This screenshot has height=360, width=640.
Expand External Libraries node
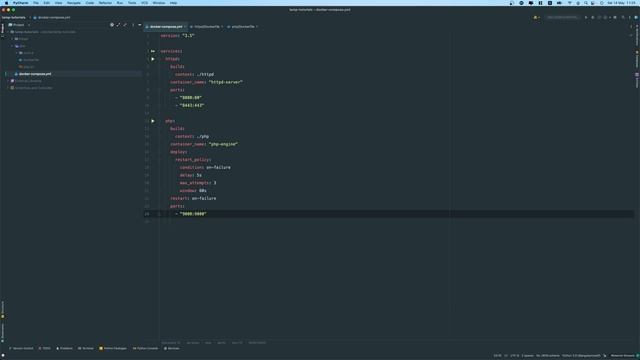tap(8, 81)
